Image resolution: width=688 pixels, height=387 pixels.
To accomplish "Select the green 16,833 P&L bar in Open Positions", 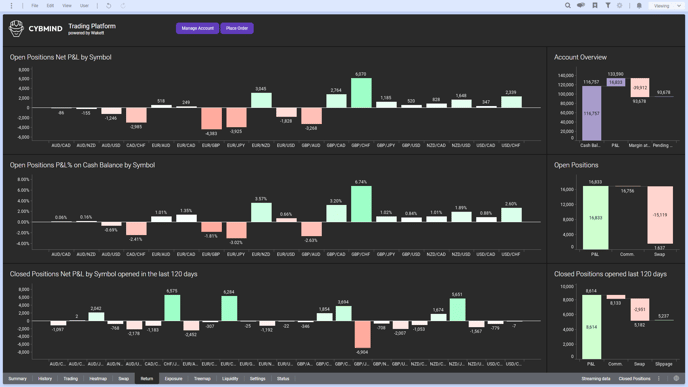I will 595,218.
